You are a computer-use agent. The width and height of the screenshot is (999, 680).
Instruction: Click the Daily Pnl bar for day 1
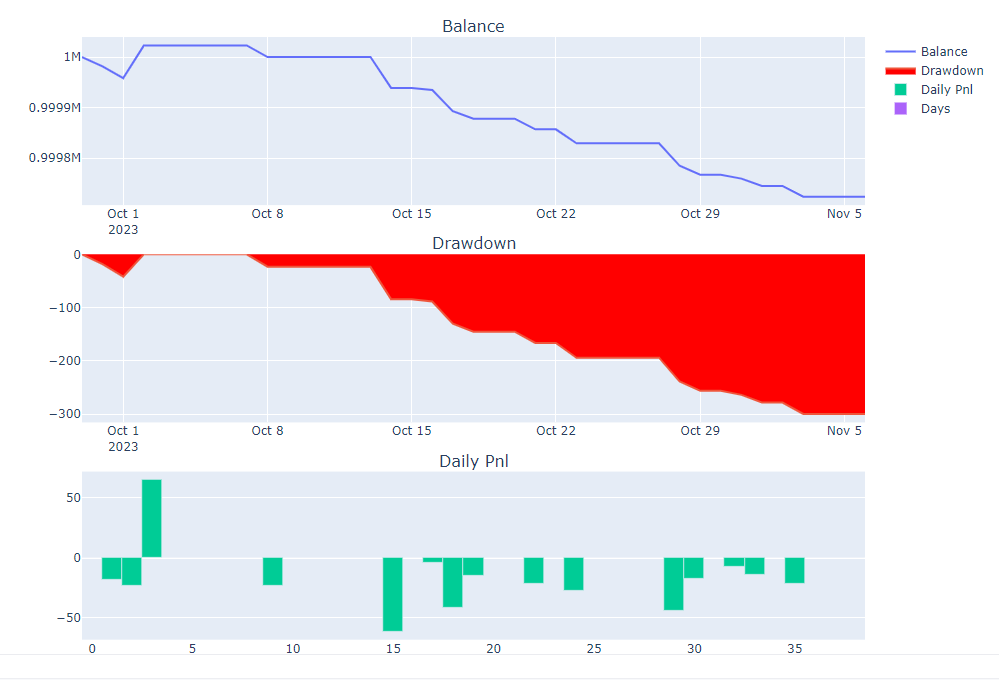point(111,568)
